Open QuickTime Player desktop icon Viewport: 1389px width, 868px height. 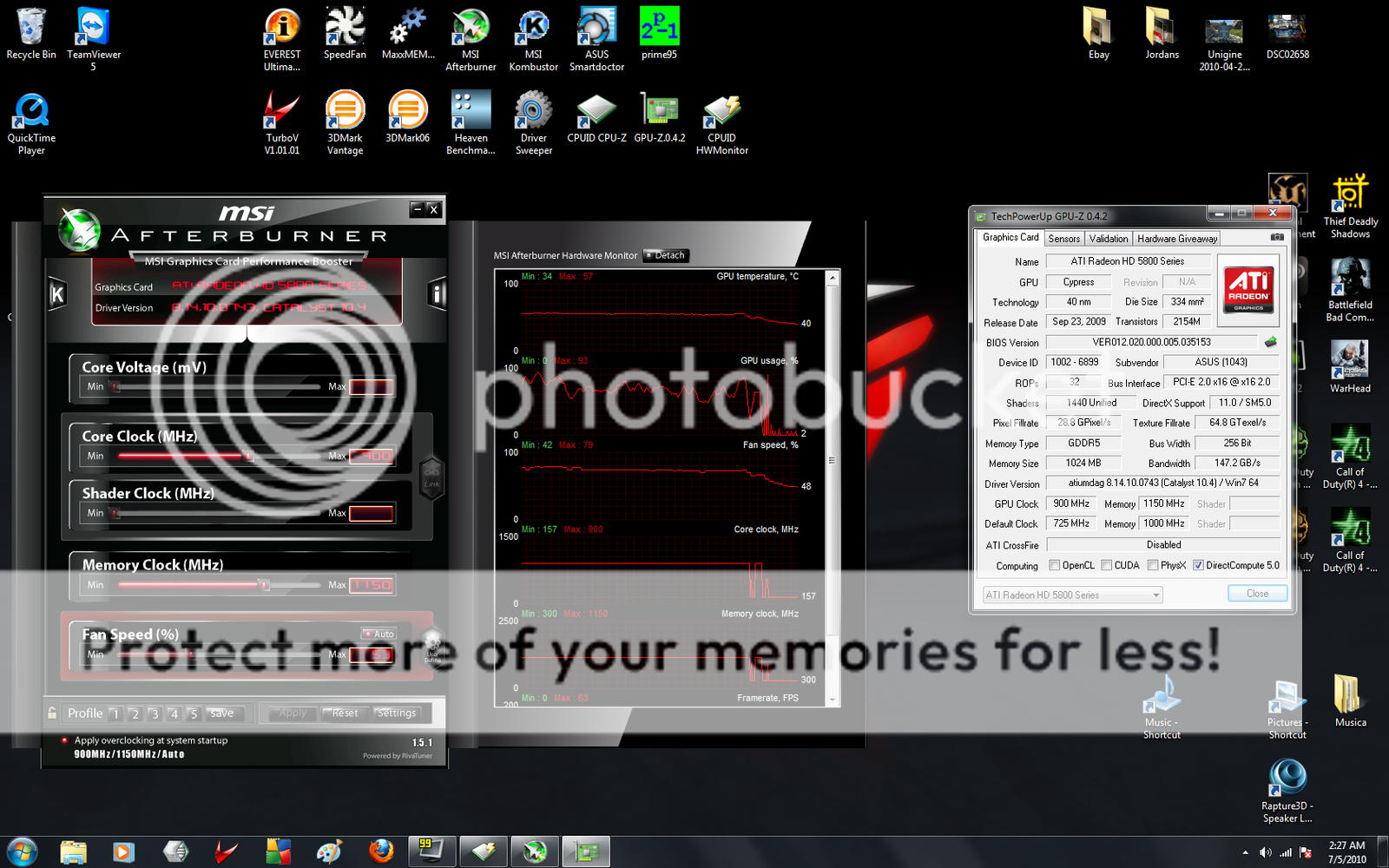[x=31, y=123]
